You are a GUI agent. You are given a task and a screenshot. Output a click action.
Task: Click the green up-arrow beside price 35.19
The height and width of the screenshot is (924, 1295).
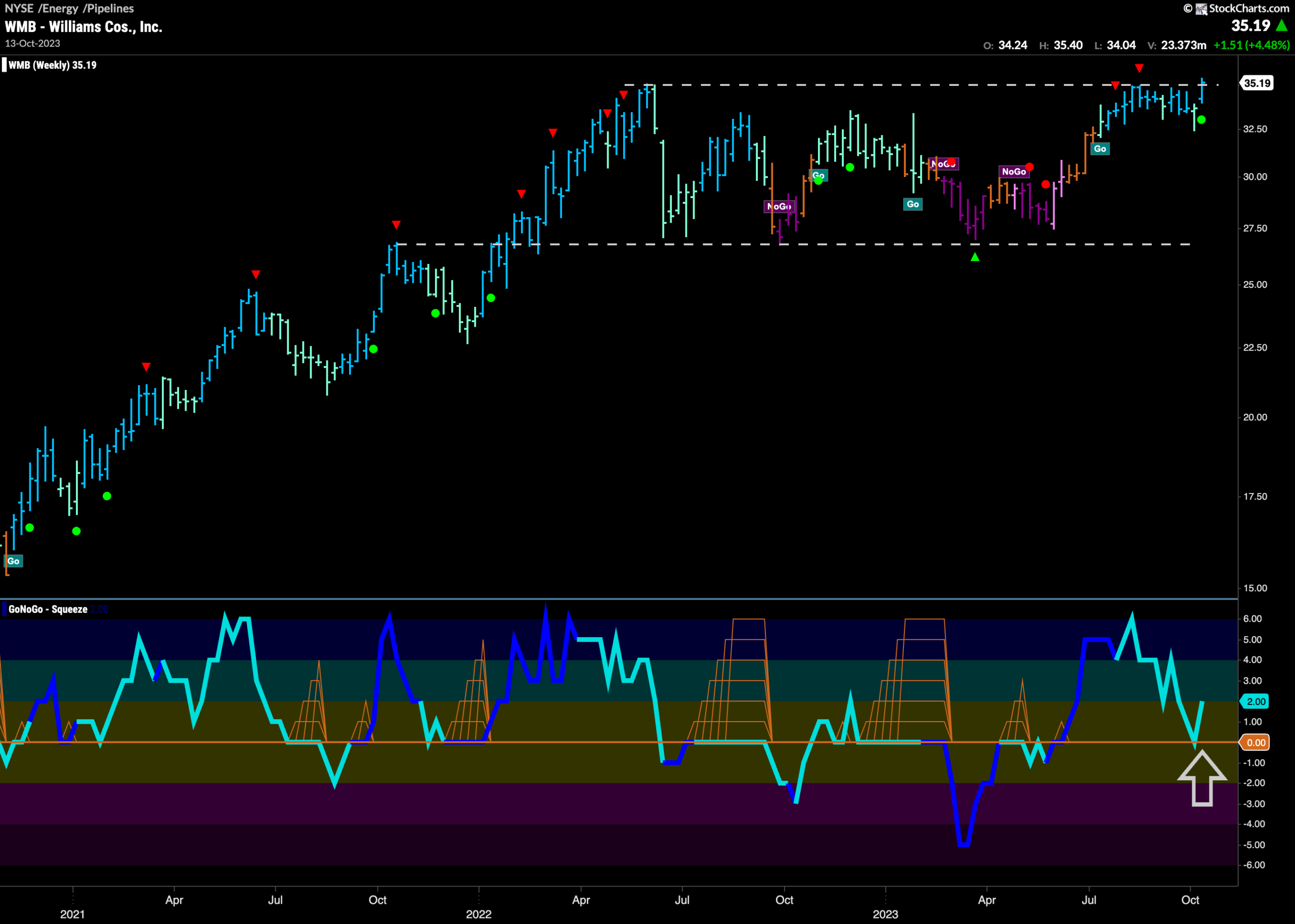1281,26
